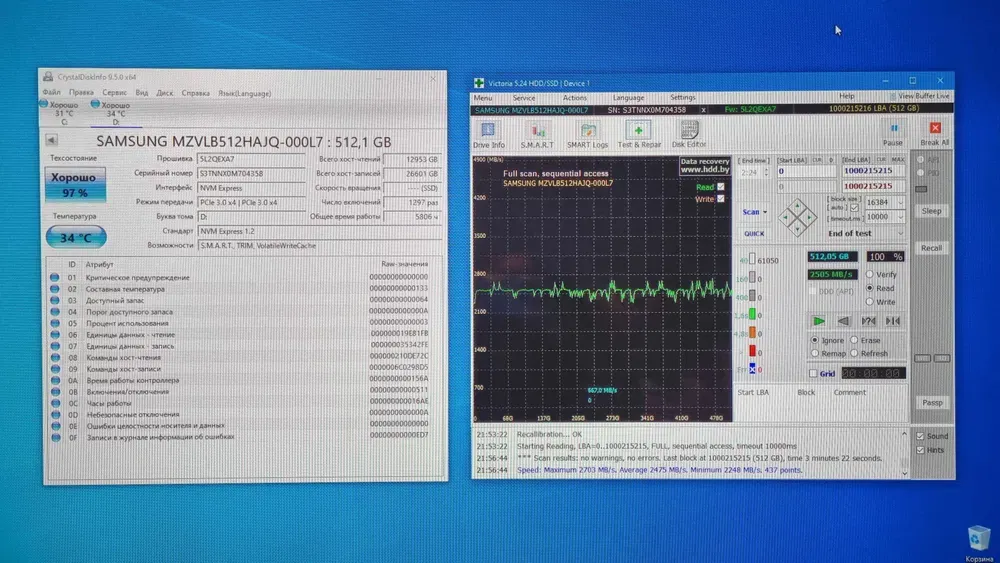Open Сервис menu in CrystalDiskInfo
The width and height of the screenshot is (1000, 563).
click(x=114, y=92)
